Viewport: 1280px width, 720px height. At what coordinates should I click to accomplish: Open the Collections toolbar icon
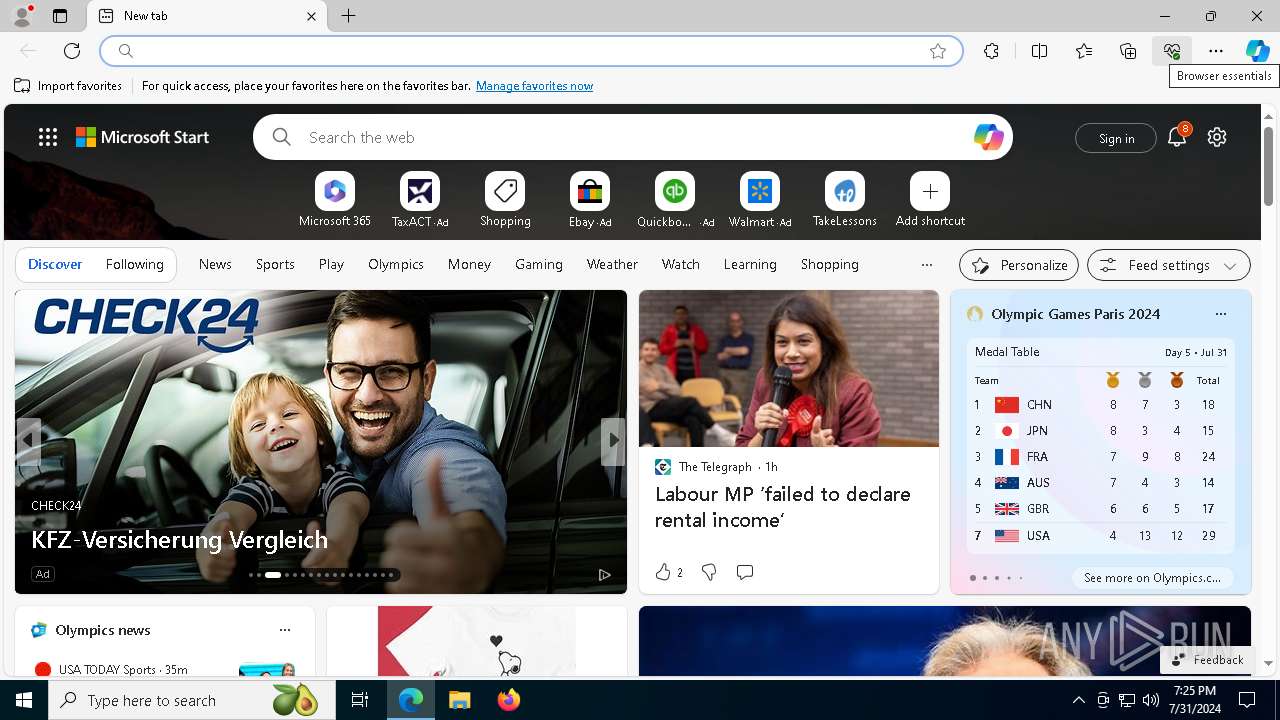[x=1128, y=51]
